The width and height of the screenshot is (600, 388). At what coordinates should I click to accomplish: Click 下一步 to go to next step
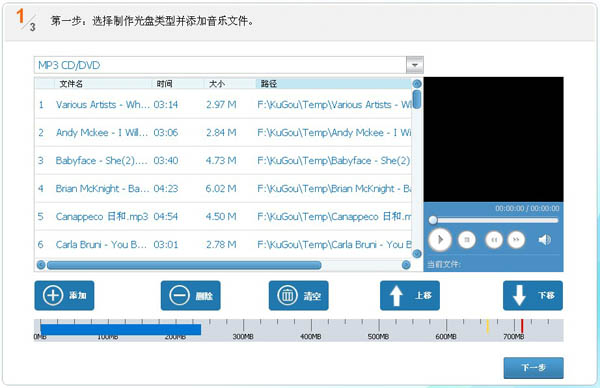pos(533,368)
